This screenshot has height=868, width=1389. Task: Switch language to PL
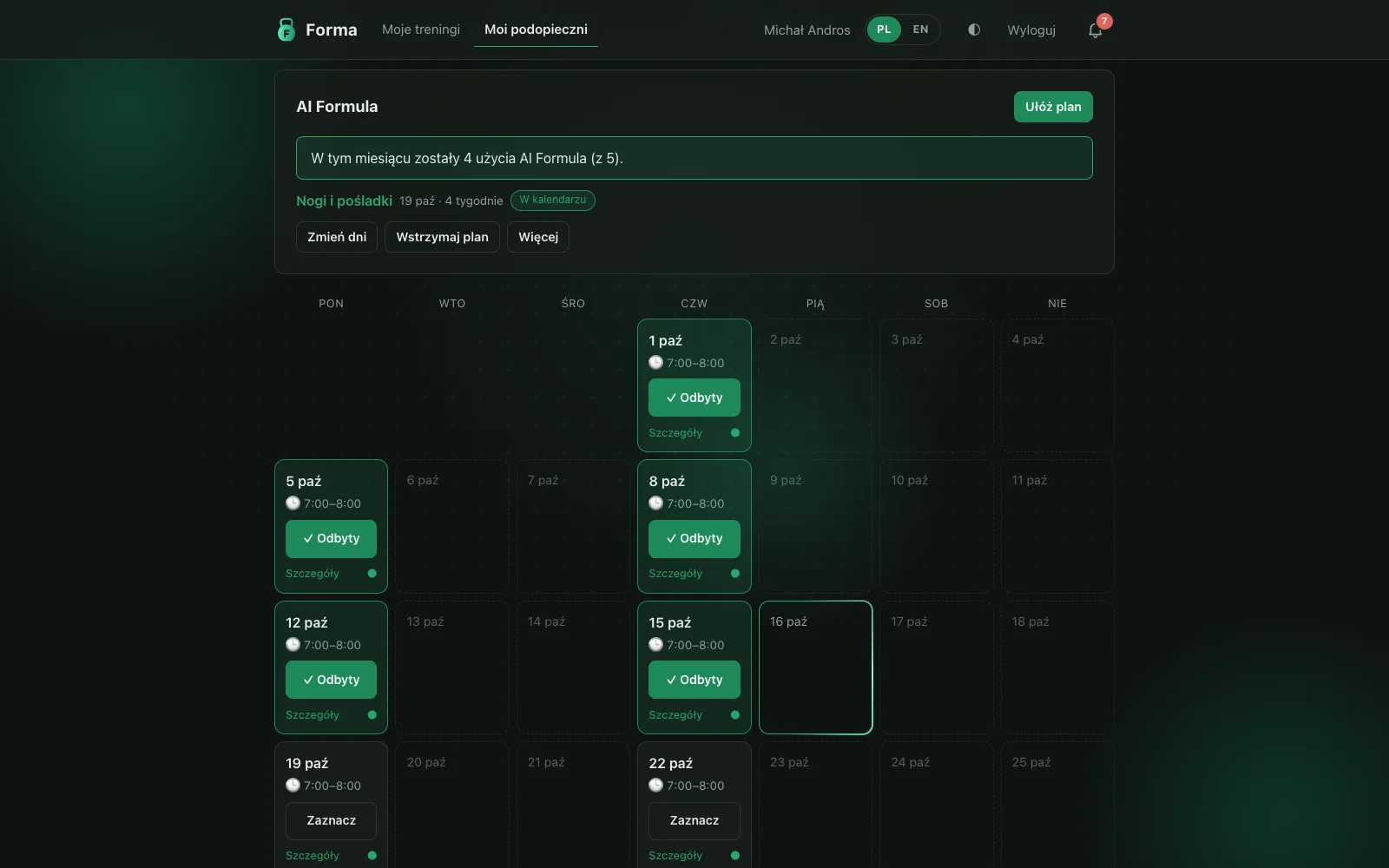(x=884, y=30)
